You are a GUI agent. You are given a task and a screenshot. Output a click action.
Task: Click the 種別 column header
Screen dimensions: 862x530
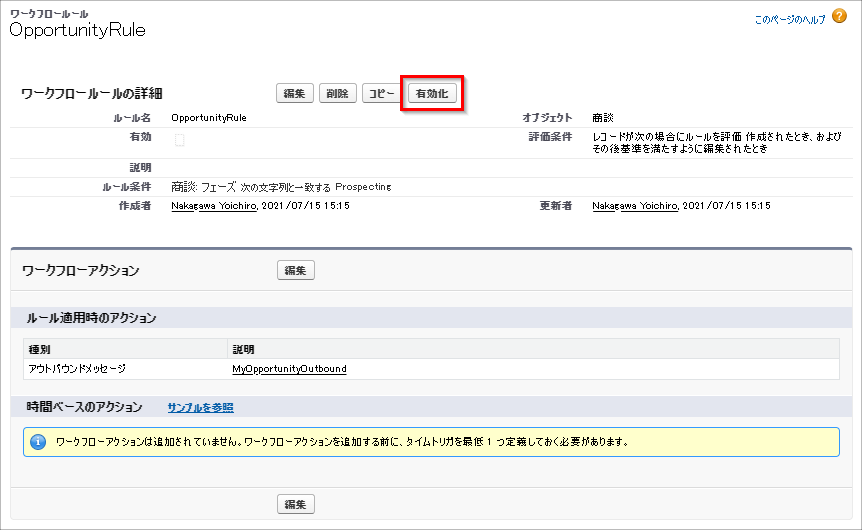point(42,350)
